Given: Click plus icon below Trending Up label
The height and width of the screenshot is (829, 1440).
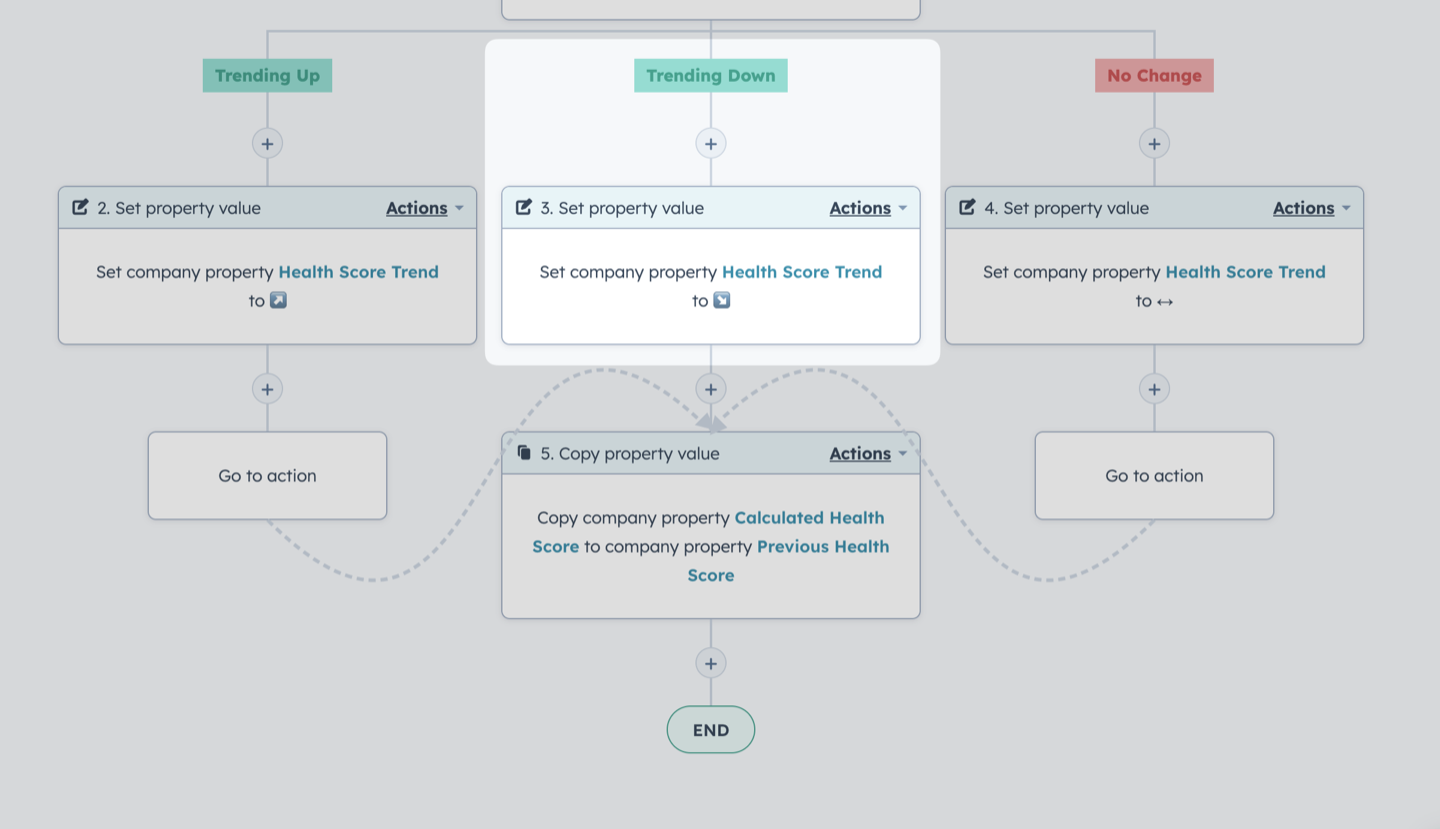Looking at the screenshot, I should point(267,143).
